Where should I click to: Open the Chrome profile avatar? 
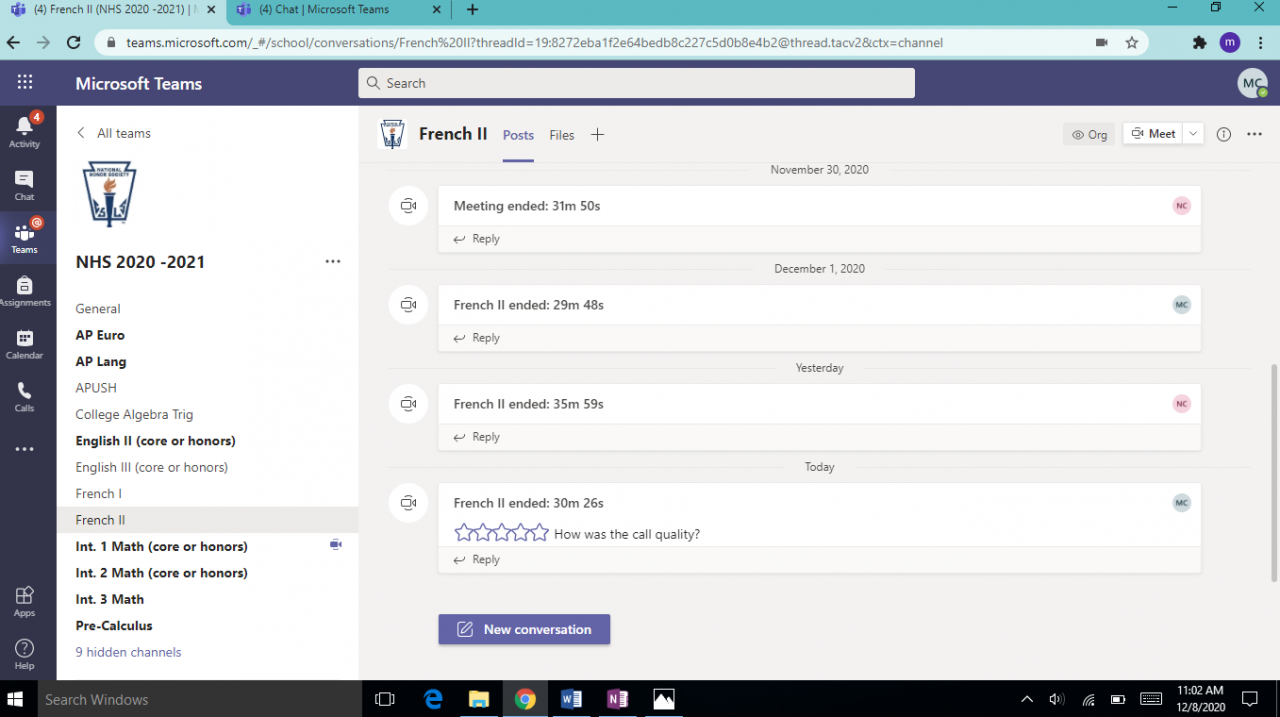(1230, 43)
